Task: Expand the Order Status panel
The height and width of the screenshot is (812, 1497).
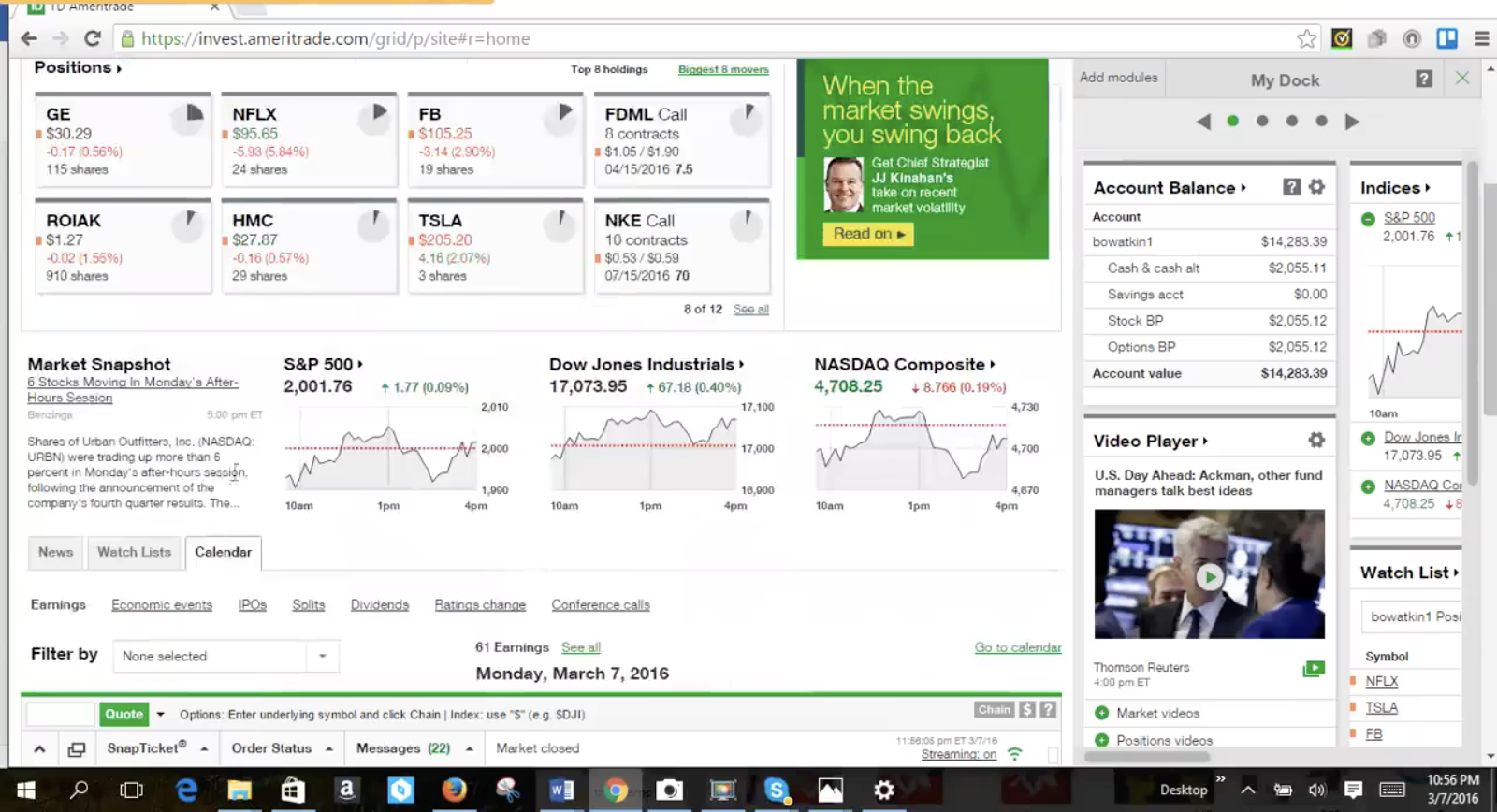Action: 329,748
